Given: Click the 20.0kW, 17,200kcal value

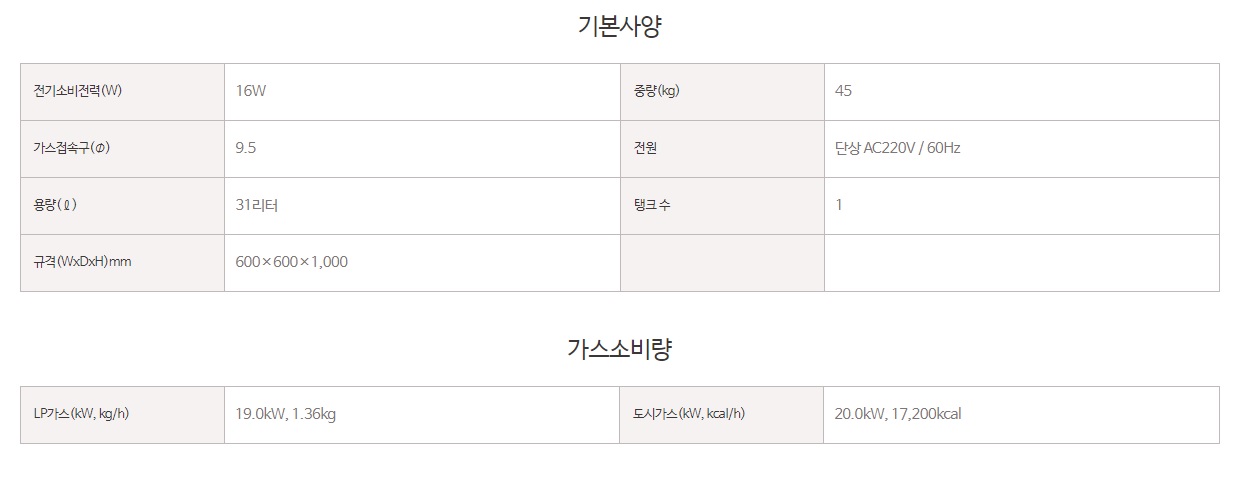Looking at the screenshot, I should pos(898,414).
